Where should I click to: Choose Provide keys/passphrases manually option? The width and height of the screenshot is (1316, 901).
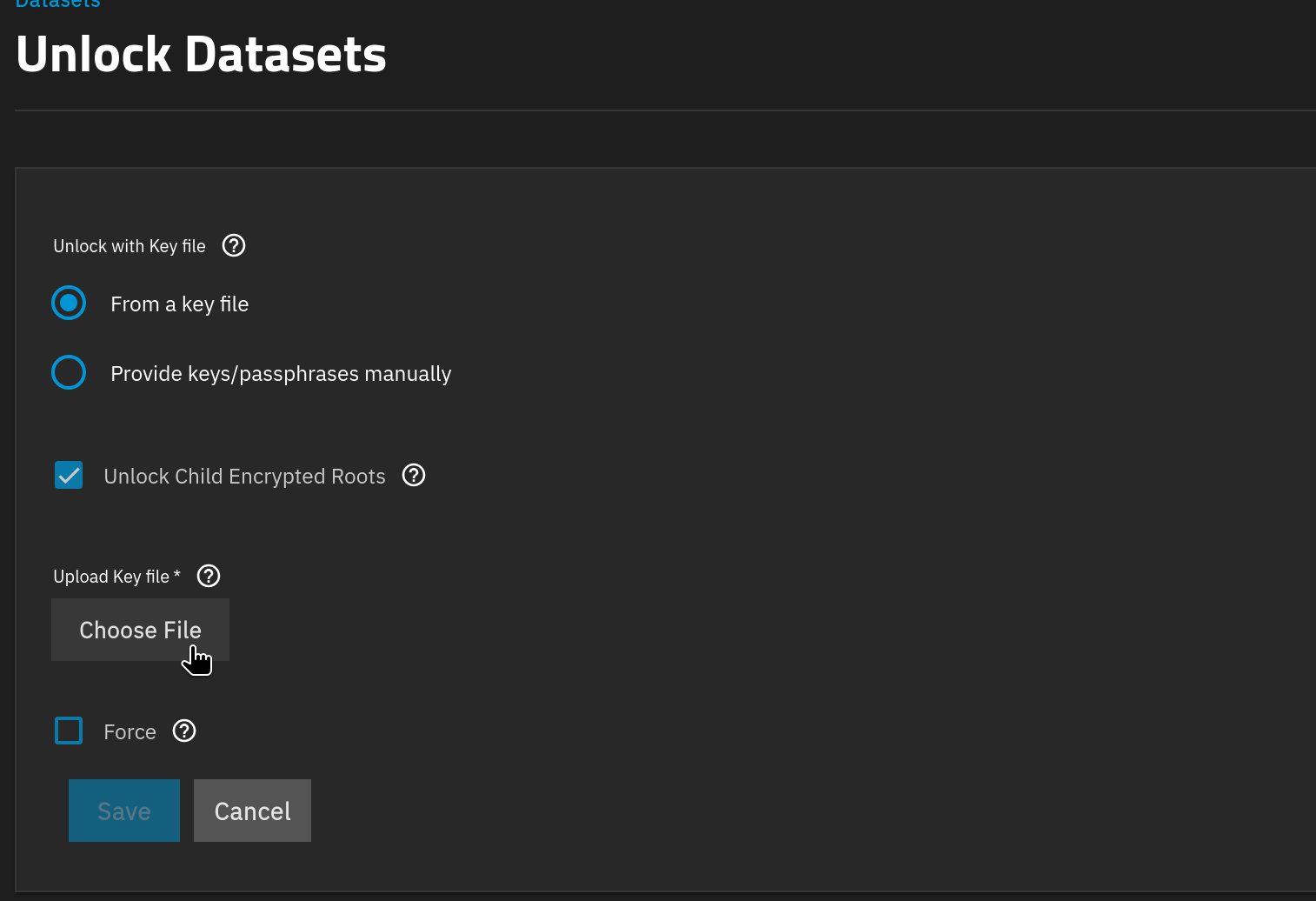click(x=69, y=373)
